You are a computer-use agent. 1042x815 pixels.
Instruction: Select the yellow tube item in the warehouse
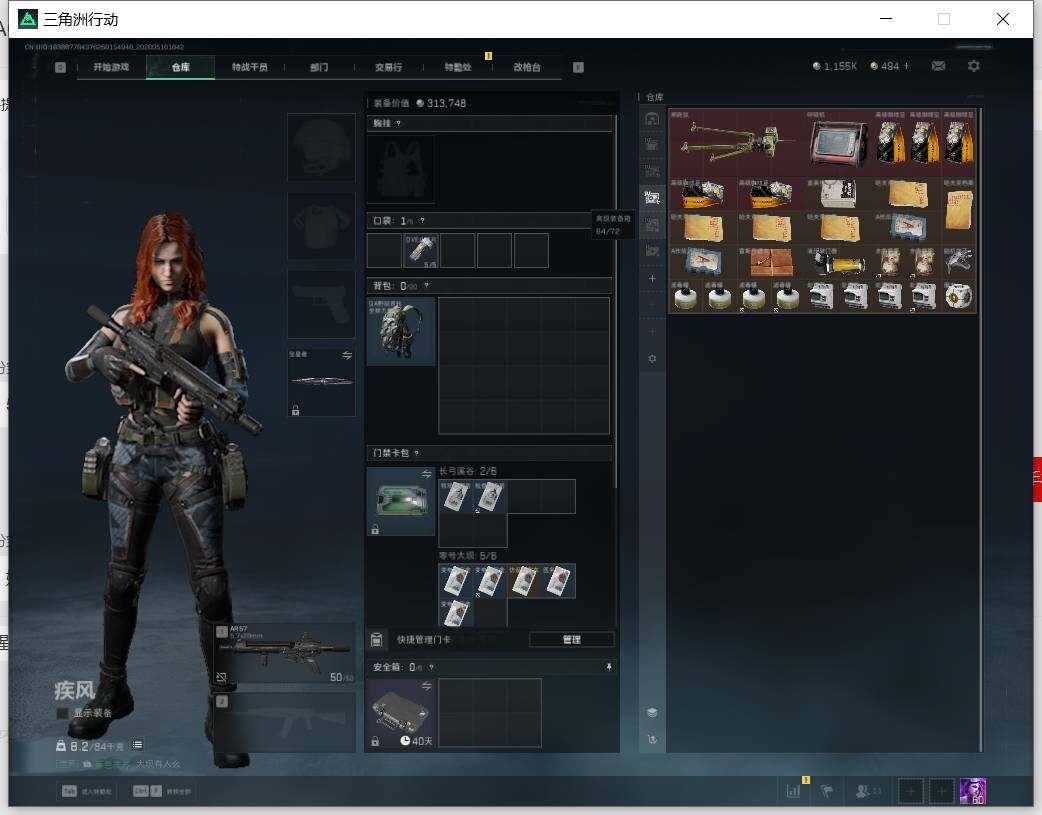click(839, 262)
